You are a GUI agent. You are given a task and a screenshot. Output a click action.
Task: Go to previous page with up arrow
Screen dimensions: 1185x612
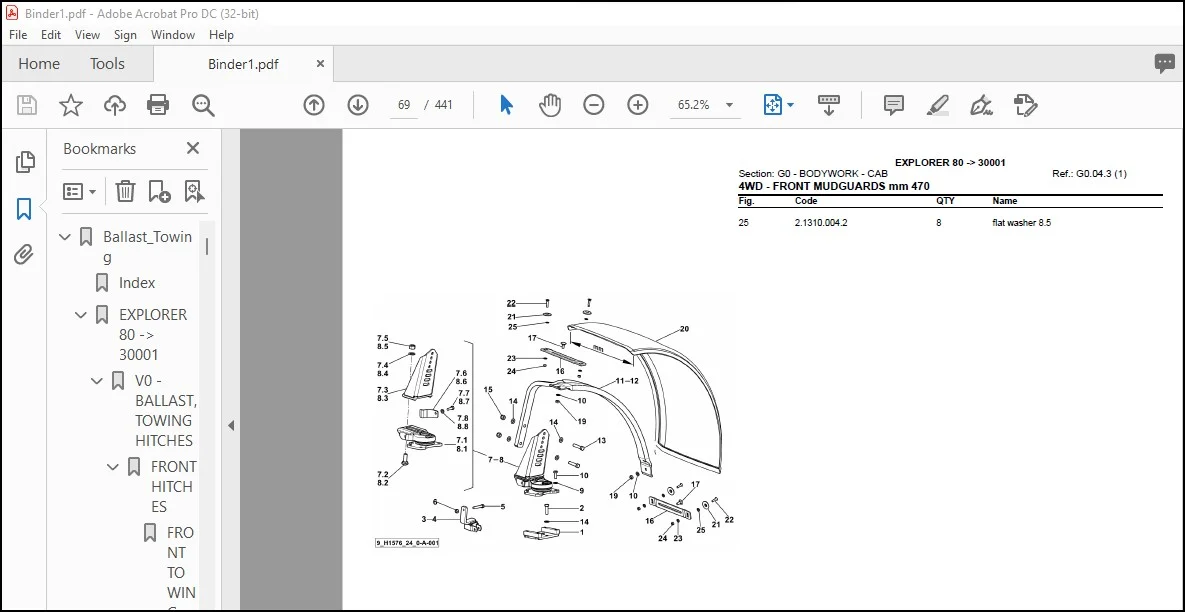point(314,105)
